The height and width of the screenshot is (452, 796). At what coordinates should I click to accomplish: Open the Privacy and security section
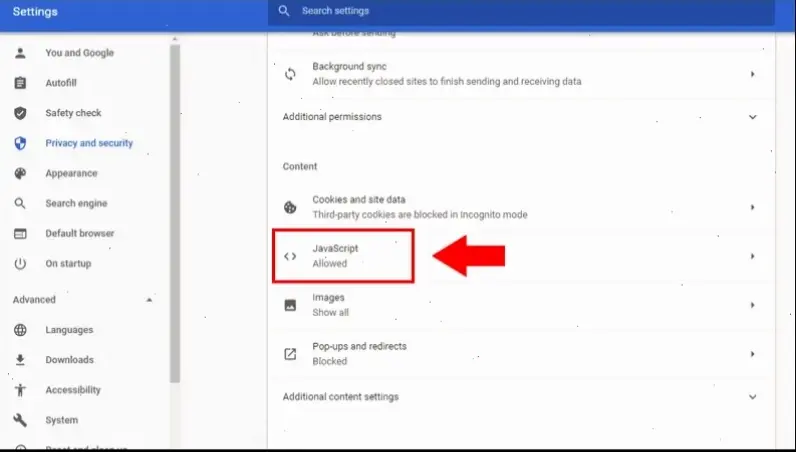(88, 143)
